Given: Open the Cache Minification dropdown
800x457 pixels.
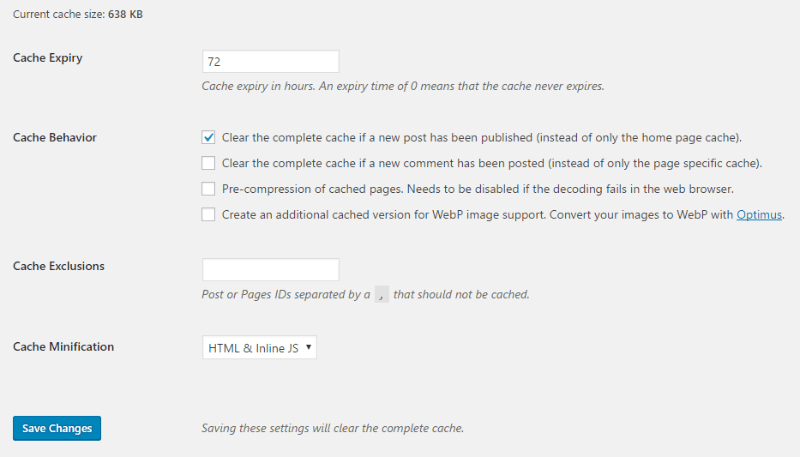Looking at the screenshot, I should click(259, 347).
